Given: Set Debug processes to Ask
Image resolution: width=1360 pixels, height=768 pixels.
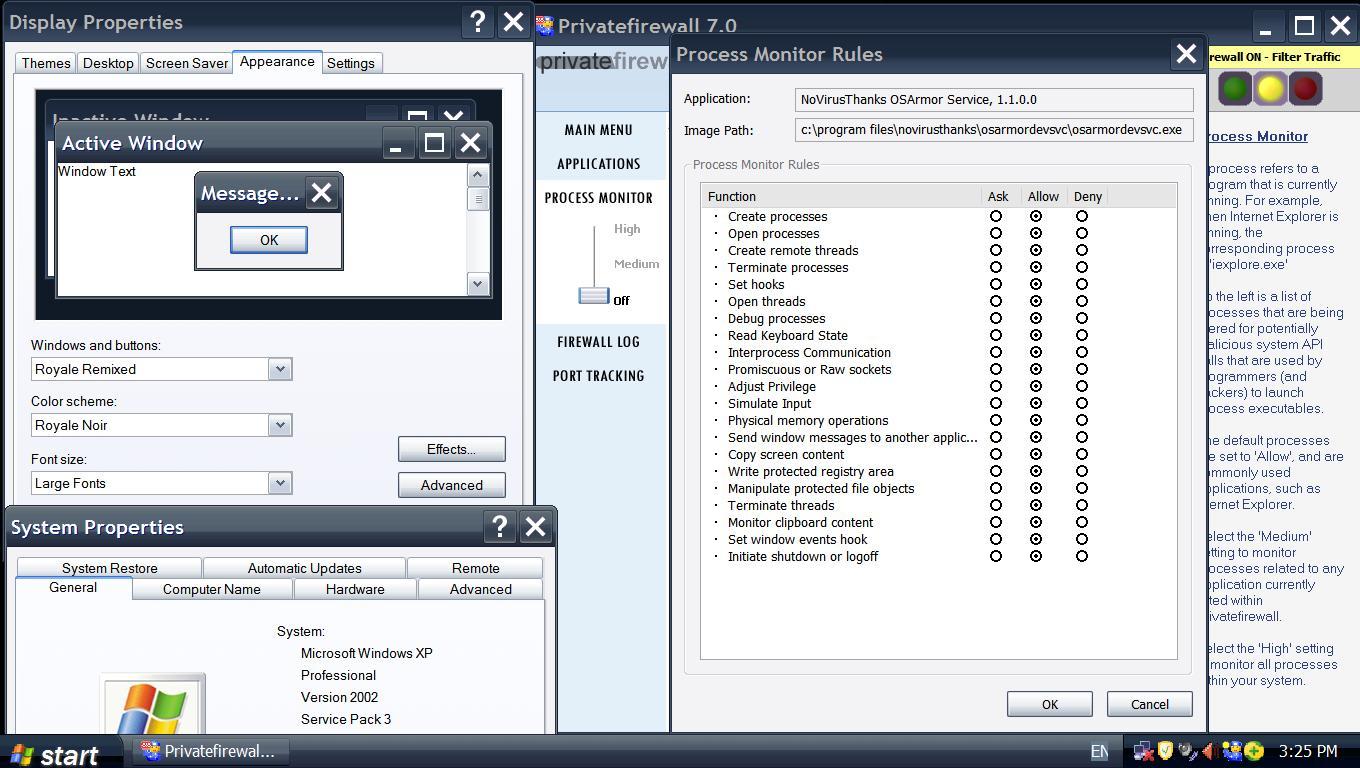Looking at the screenshot, I should [x=995, y=318].
